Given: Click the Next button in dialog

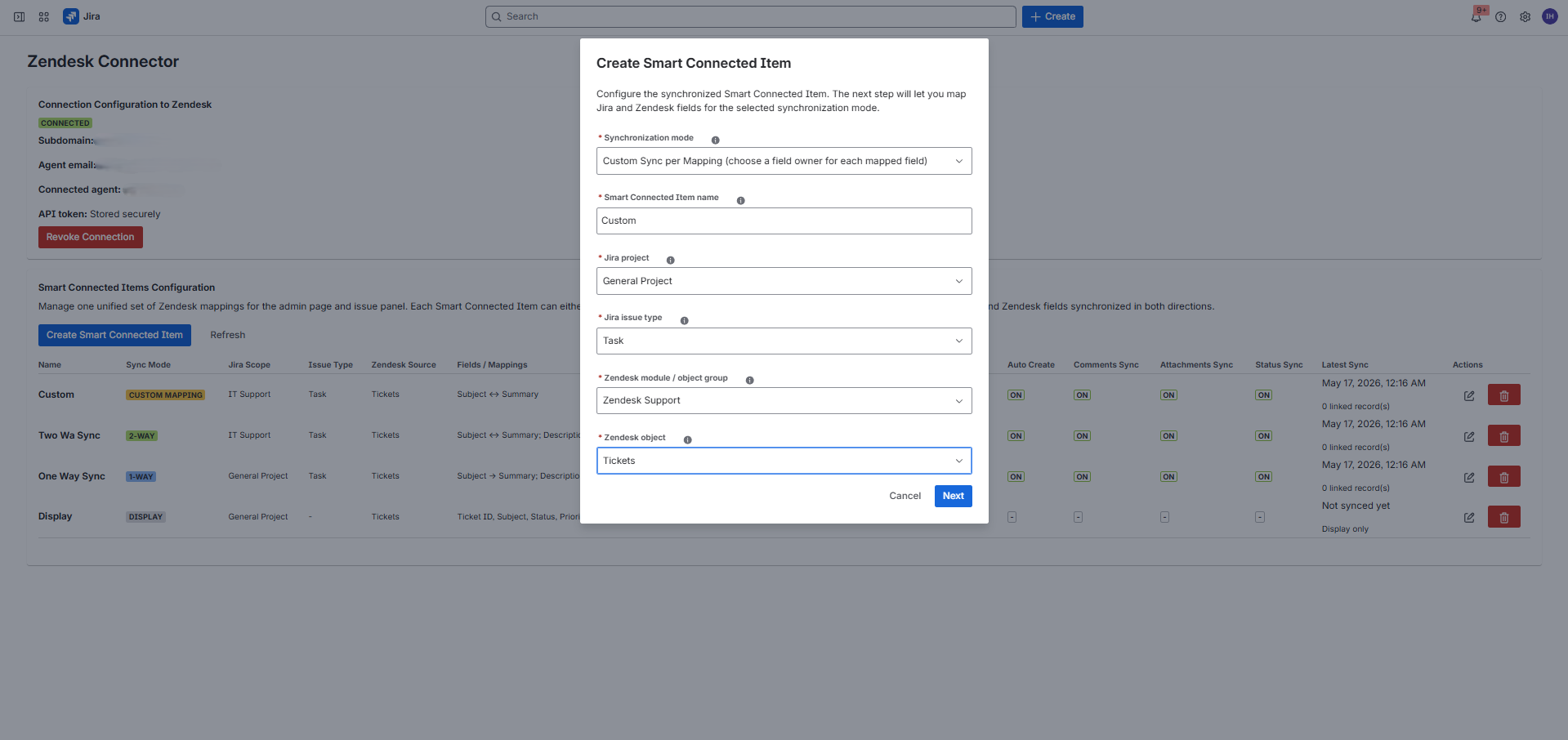Looking at the screenshot, I should 953,496.
